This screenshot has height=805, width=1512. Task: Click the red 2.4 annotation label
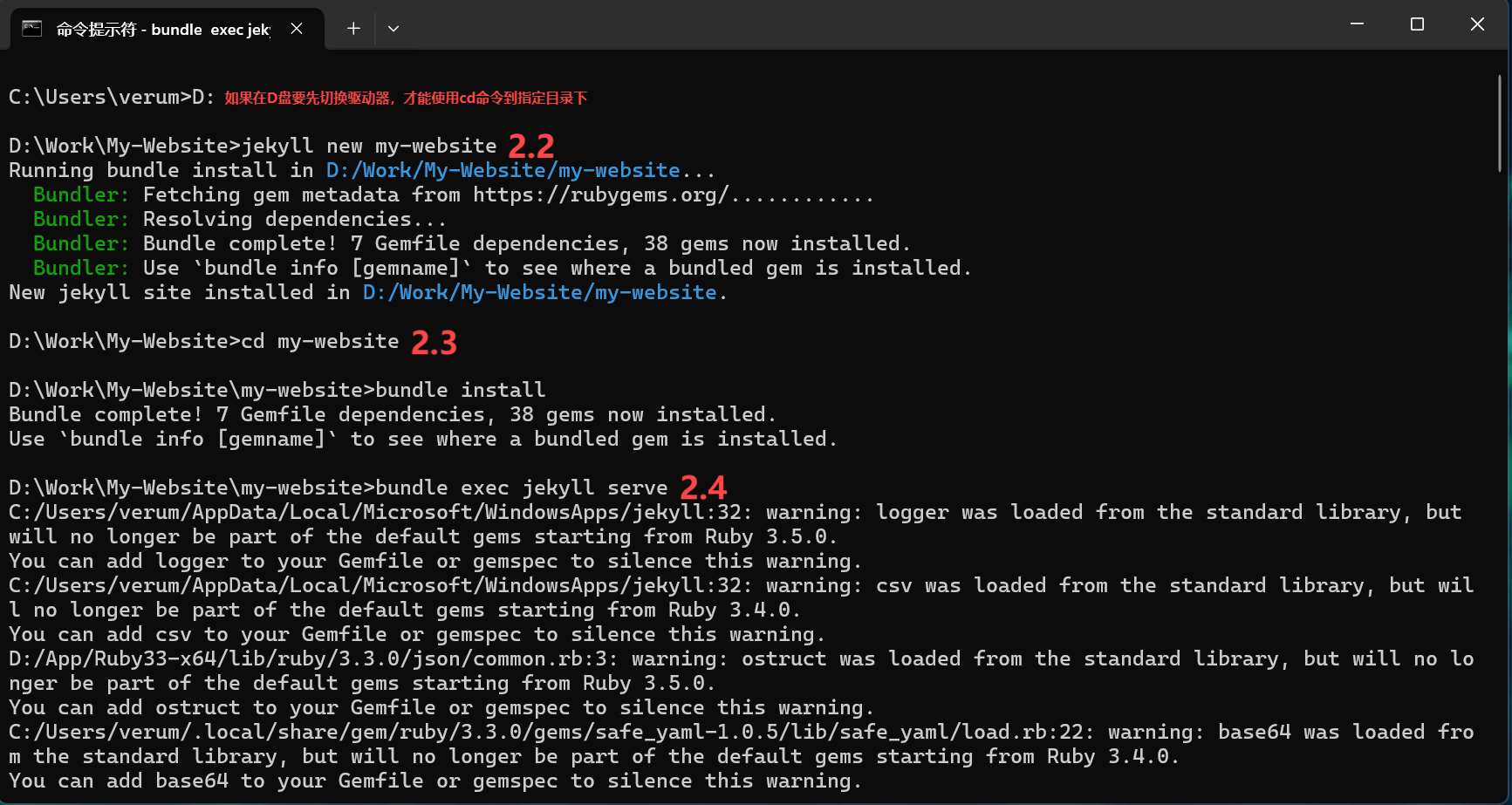[703, 487]
